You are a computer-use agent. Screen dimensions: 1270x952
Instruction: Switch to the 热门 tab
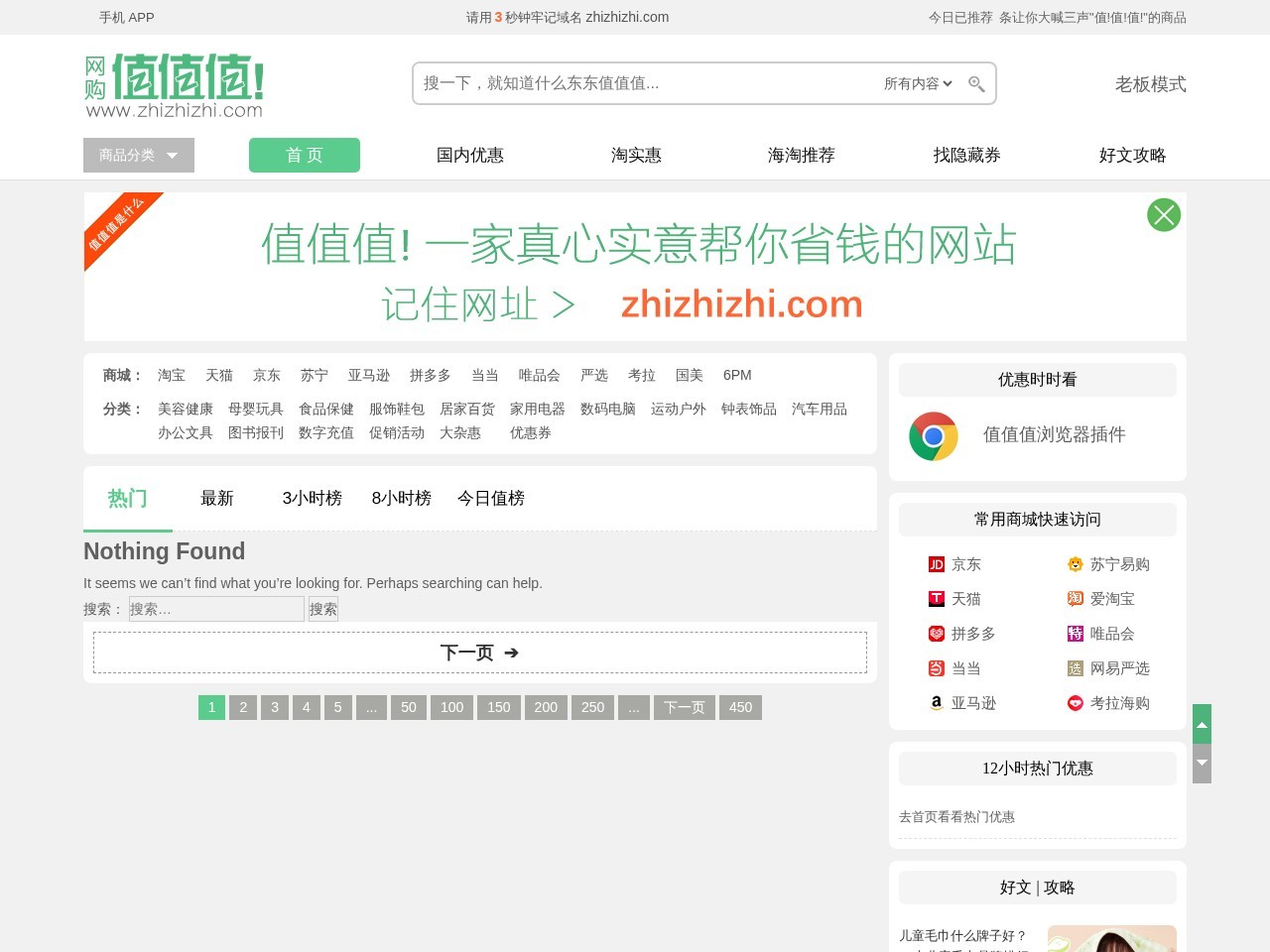pos(128,499)
